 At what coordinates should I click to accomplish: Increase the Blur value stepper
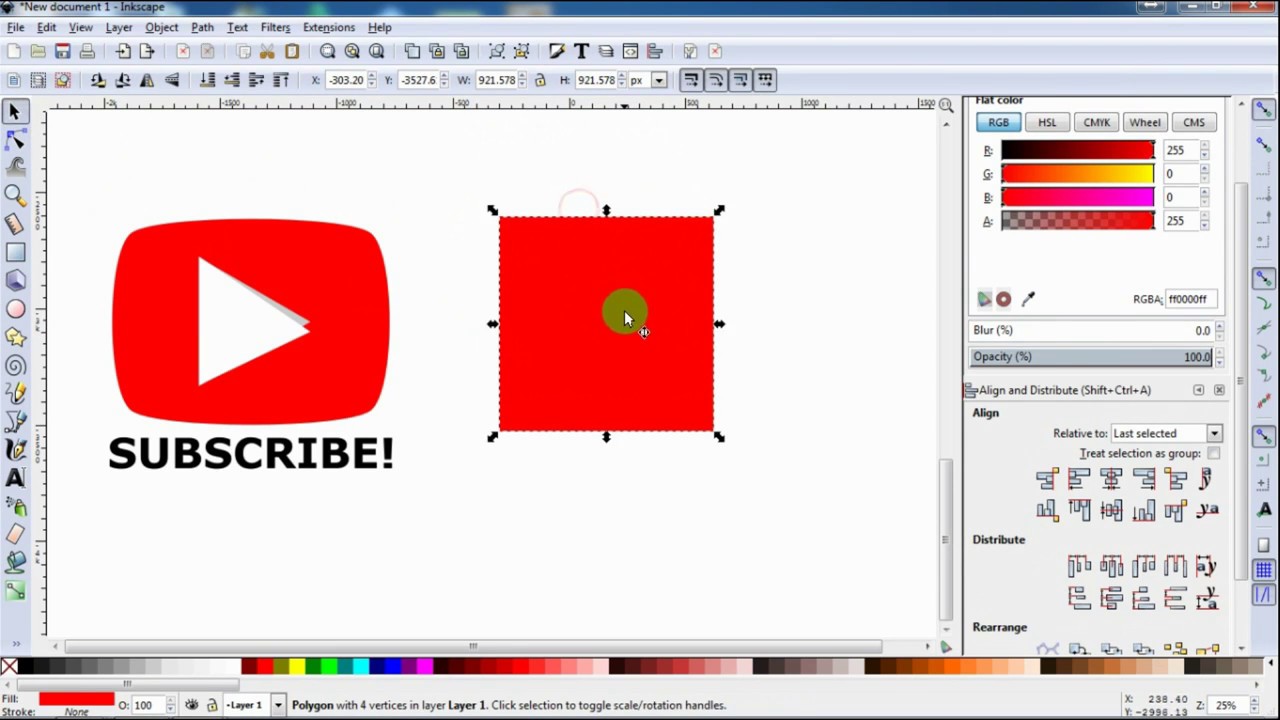1218,326
